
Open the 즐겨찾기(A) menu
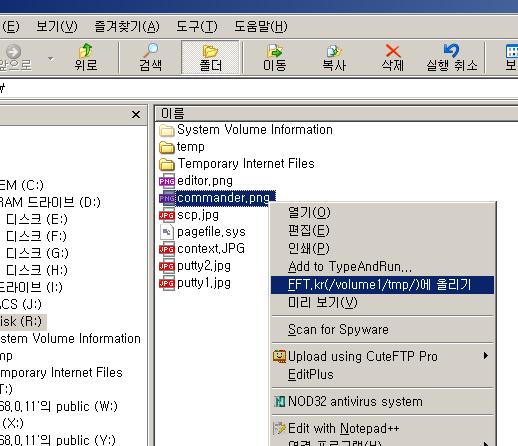(x=127, y=26)
